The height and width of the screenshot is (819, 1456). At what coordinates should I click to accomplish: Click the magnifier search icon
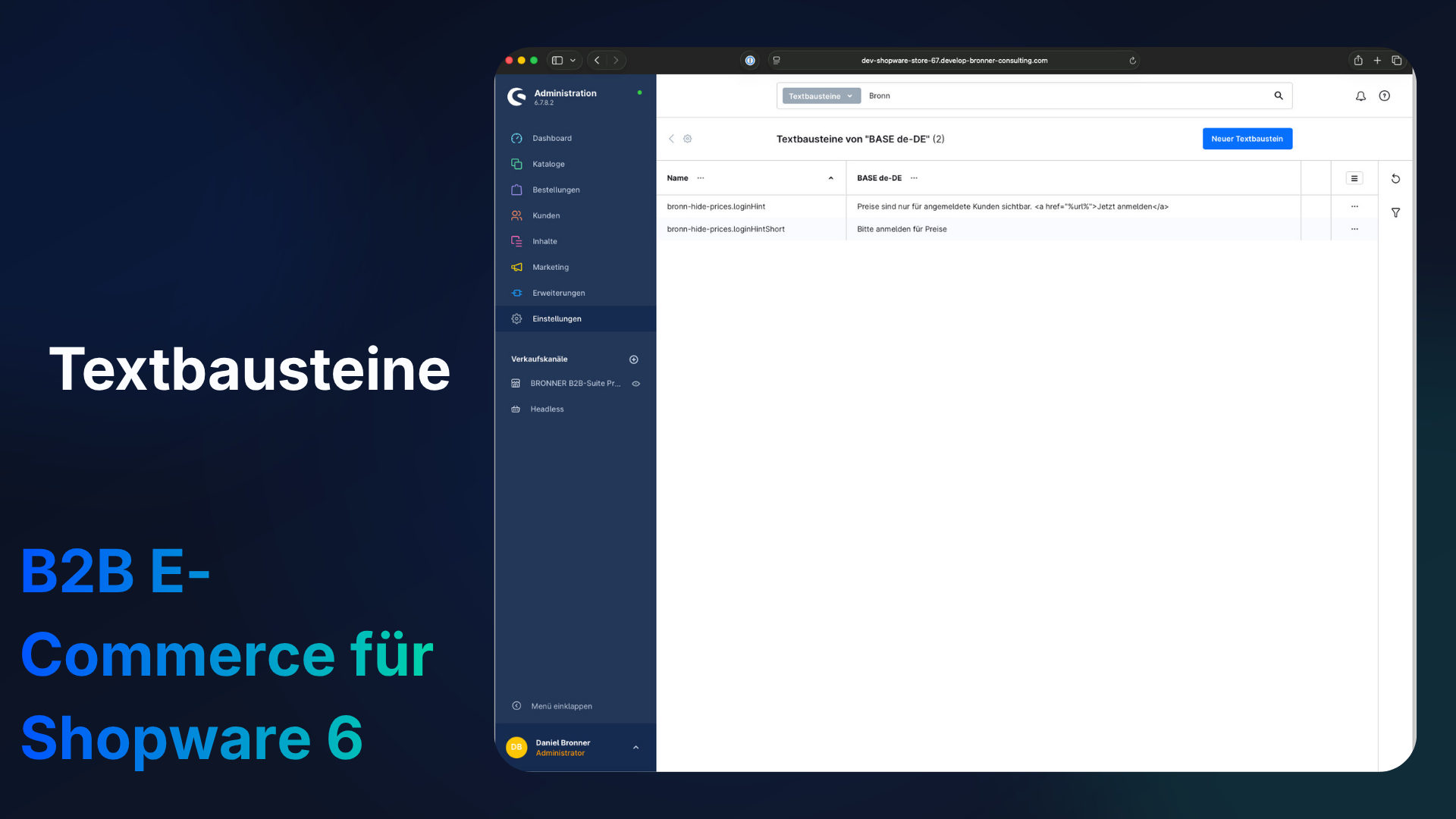coord(1279,96)
